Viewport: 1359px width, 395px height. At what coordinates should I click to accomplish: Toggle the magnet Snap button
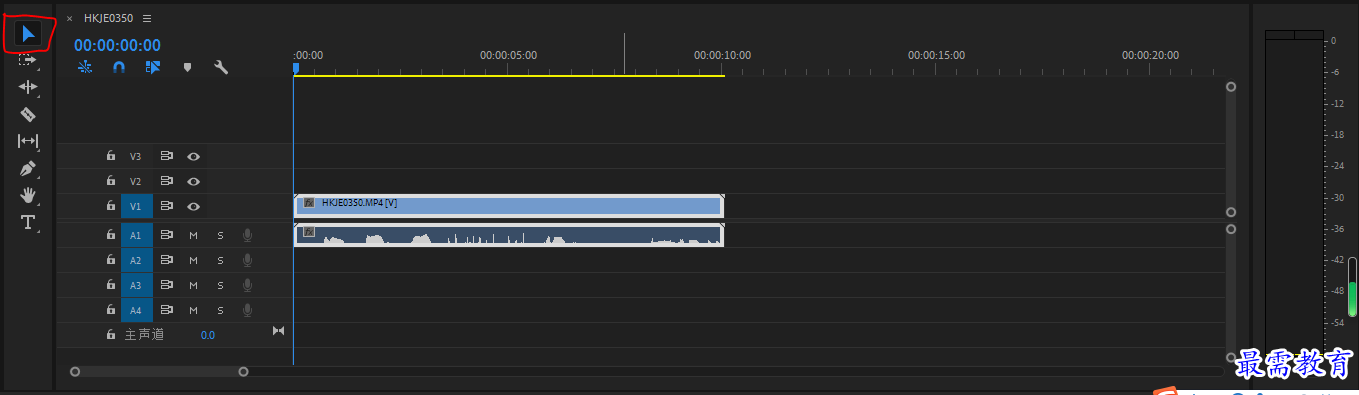118,67
